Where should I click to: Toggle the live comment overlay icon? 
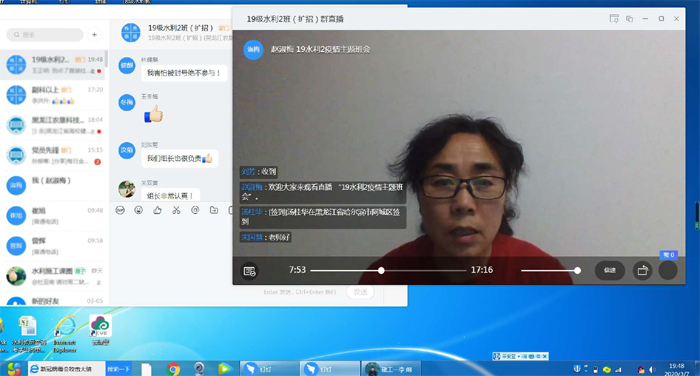click(250, 271)
